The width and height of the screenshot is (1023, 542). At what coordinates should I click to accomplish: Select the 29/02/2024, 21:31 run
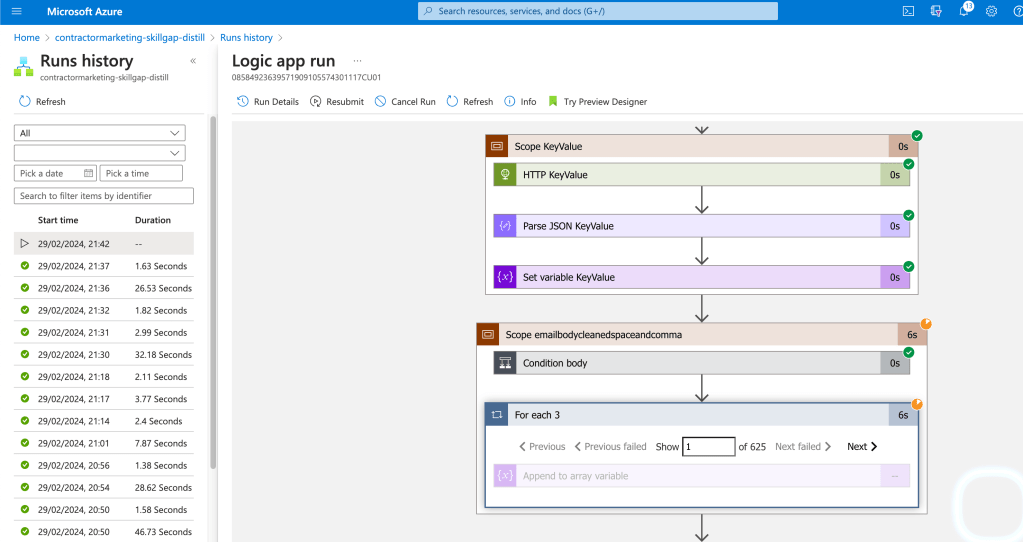tap(104, 332)
